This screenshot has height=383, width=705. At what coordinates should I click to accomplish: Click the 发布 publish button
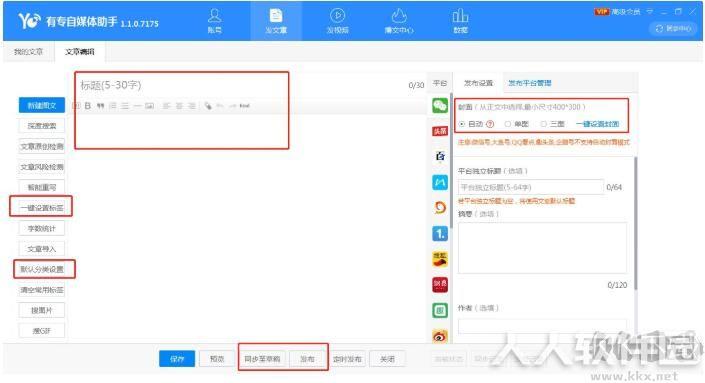coord(307,359)
